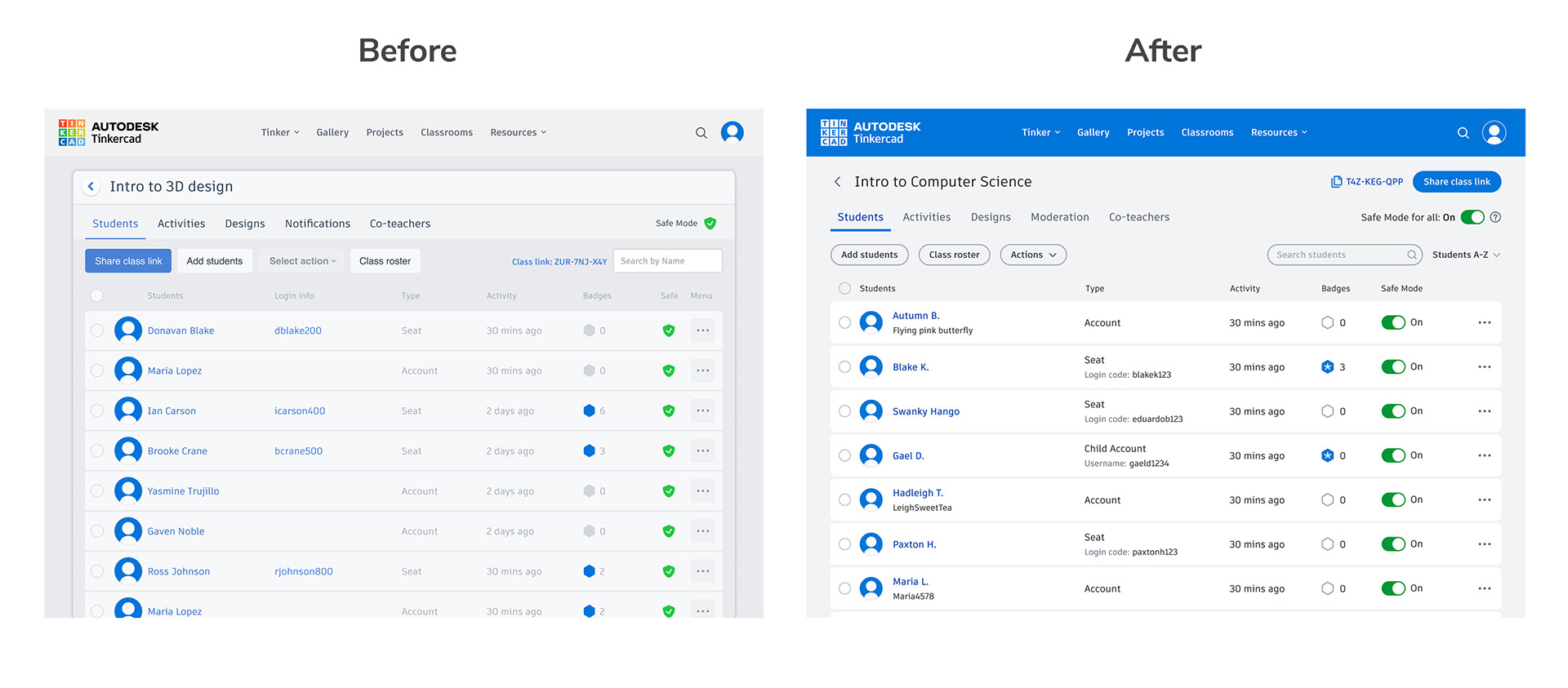Toggle Safe Mode switch for Swanky Hango
Screen dimensions: 1568x688
click(x=1393, y=411)
